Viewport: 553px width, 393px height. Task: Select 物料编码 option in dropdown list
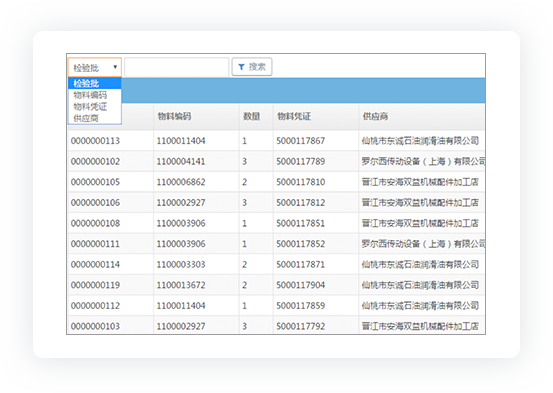[95, 95]
